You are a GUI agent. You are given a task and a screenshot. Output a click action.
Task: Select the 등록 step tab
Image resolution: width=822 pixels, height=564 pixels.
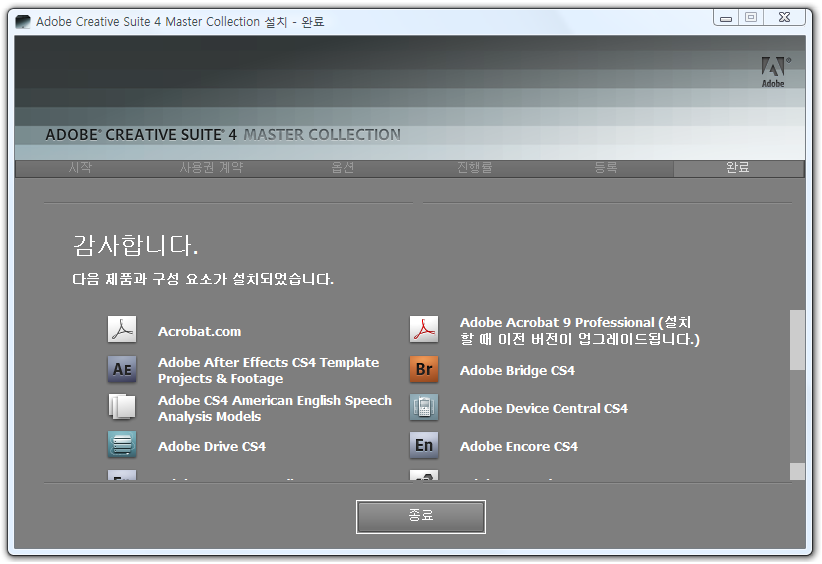(606, 168)
